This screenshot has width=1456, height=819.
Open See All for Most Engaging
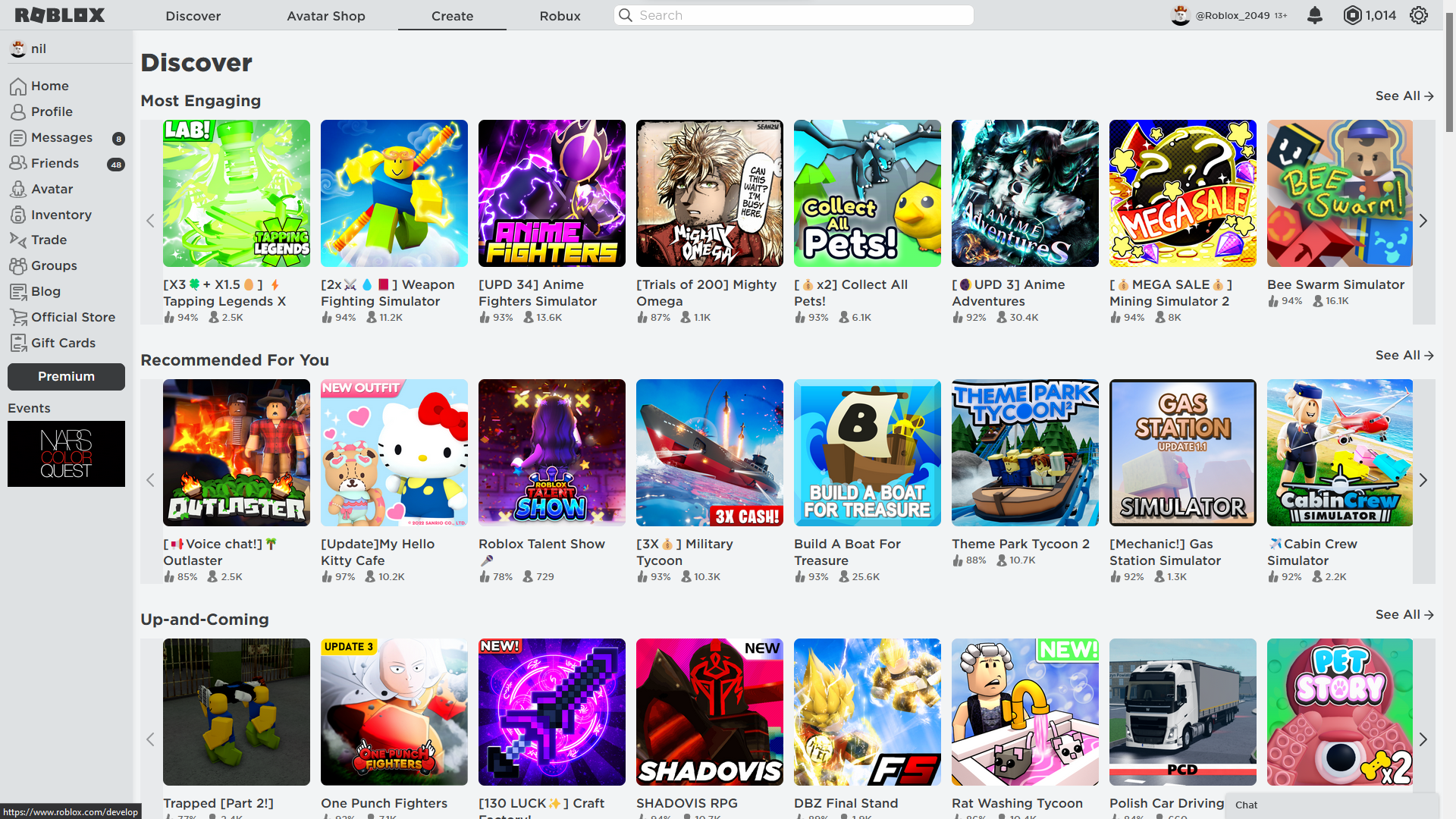coord(1404,96)
